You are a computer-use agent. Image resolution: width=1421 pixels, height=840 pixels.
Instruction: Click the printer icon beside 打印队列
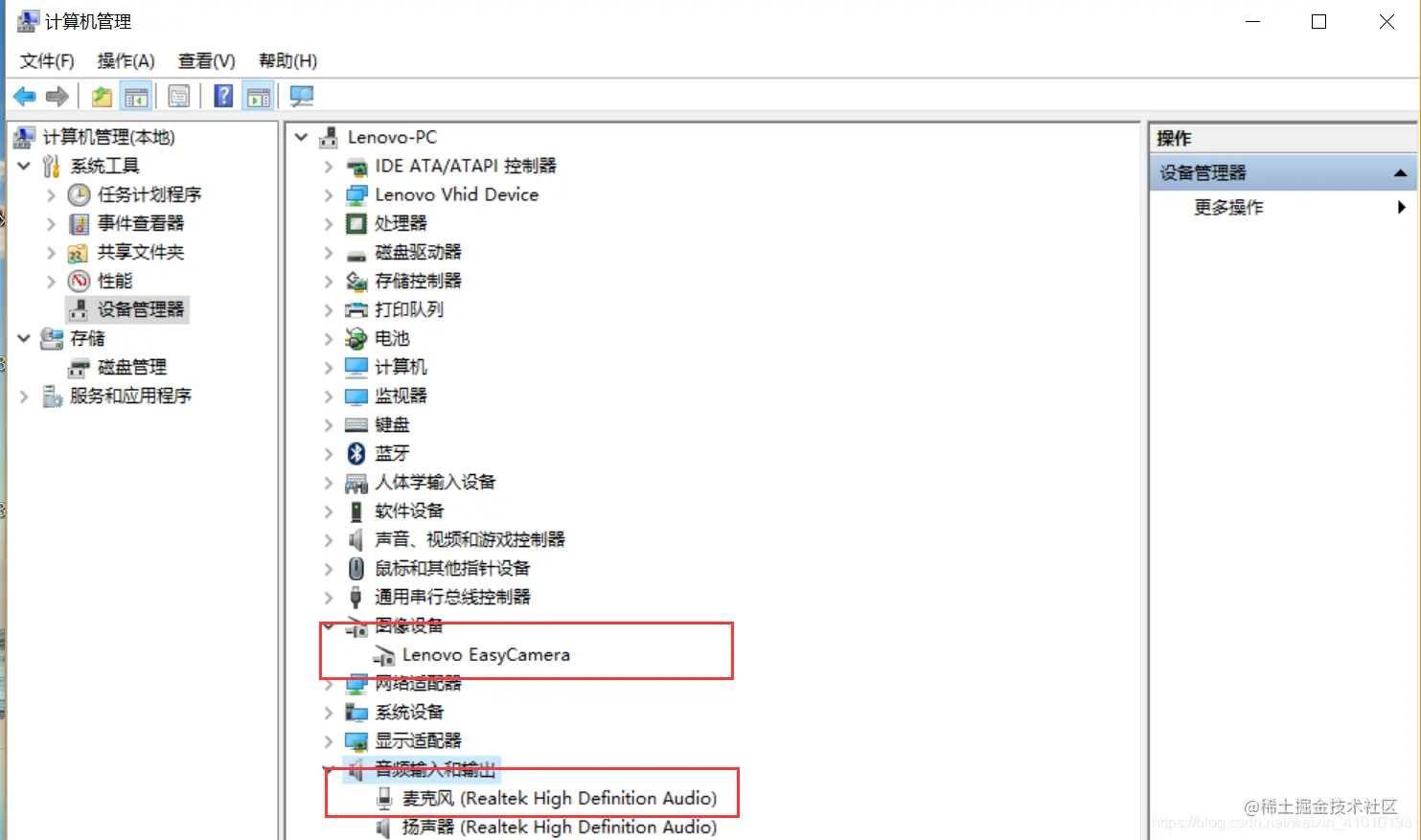[356, 310]
